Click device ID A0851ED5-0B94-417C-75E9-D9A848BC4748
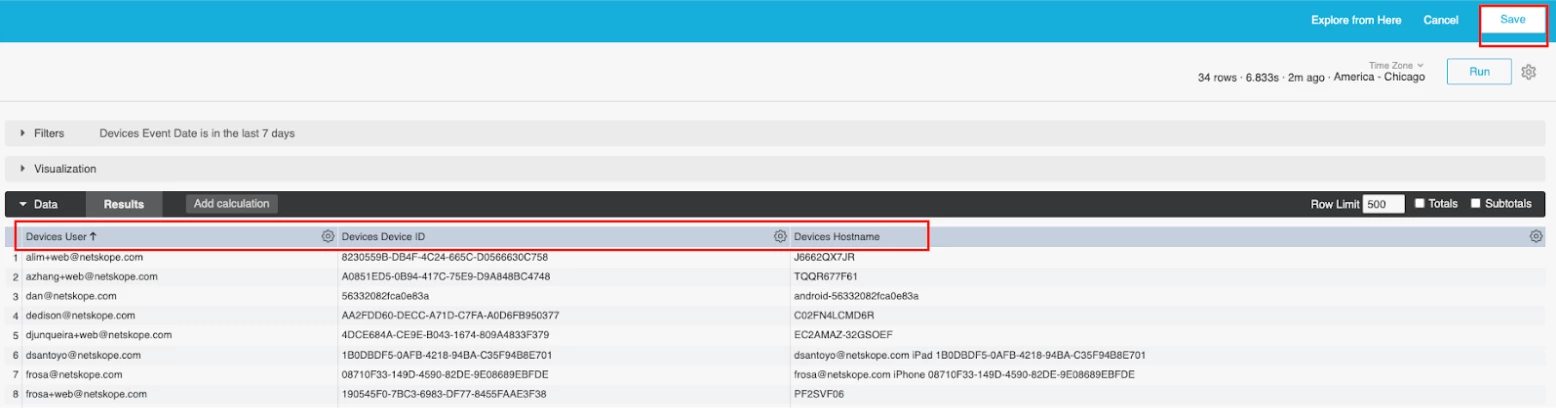Image resolution: width=1556 pixels, height=410 pixels. pyautogui.click(x=445, y=276)
